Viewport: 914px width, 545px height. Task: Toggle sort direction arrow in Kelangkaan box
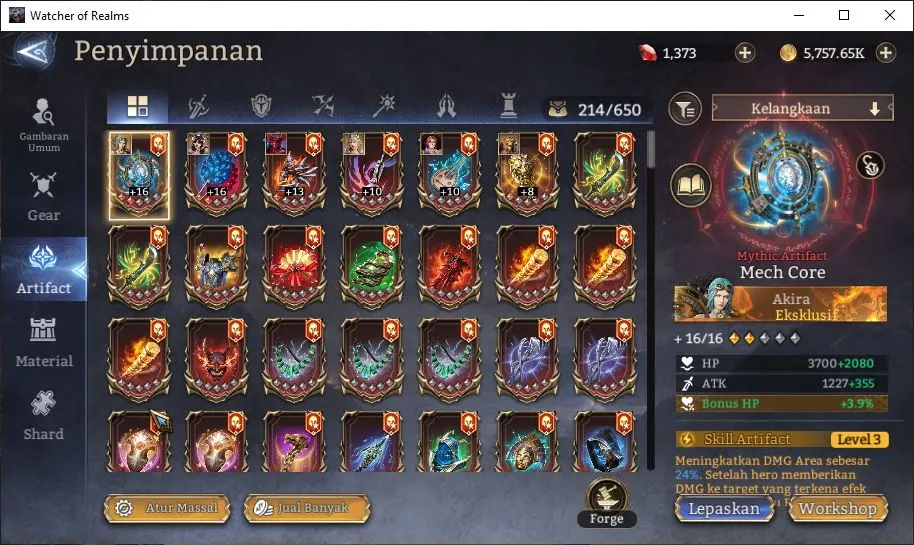(x=874, y=108)
